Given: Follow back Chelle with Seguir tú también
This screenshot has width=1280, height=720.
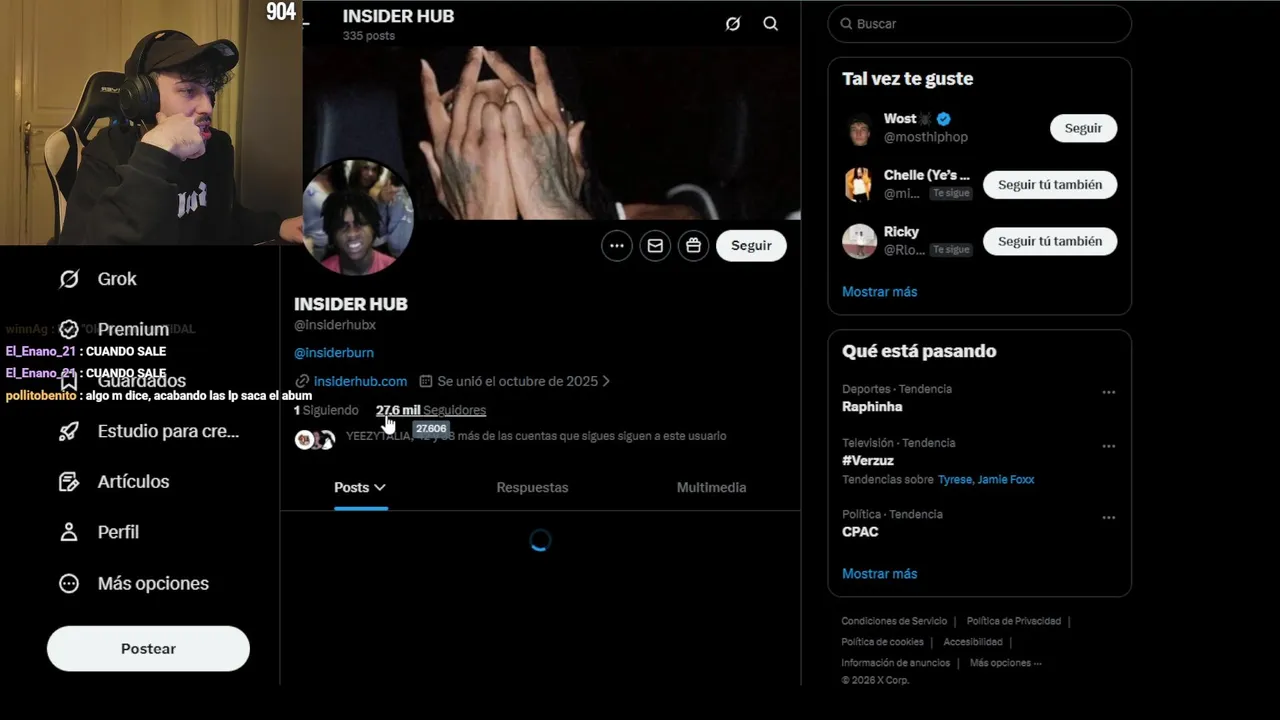Looking at the screenshot, I should tap(1050, 185).
